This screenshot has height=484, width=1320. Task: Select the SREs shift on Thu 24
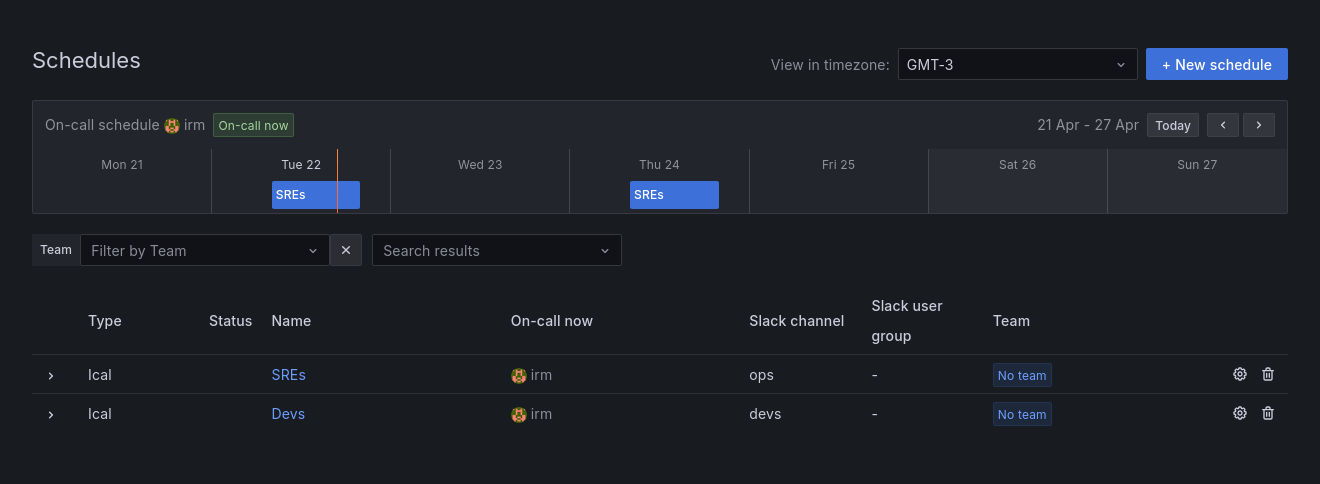click(x=674, y=195)
